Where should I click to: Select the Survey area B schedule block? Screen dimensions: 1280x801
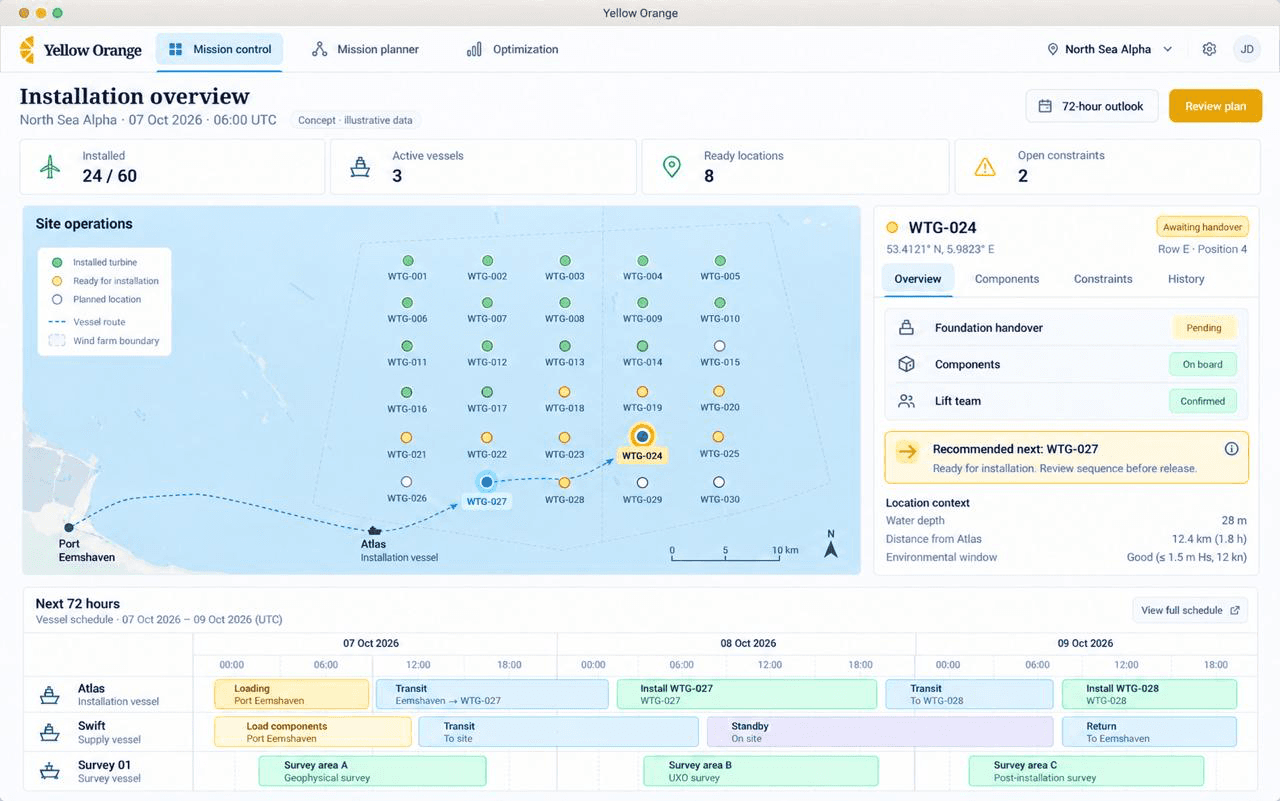761,771
